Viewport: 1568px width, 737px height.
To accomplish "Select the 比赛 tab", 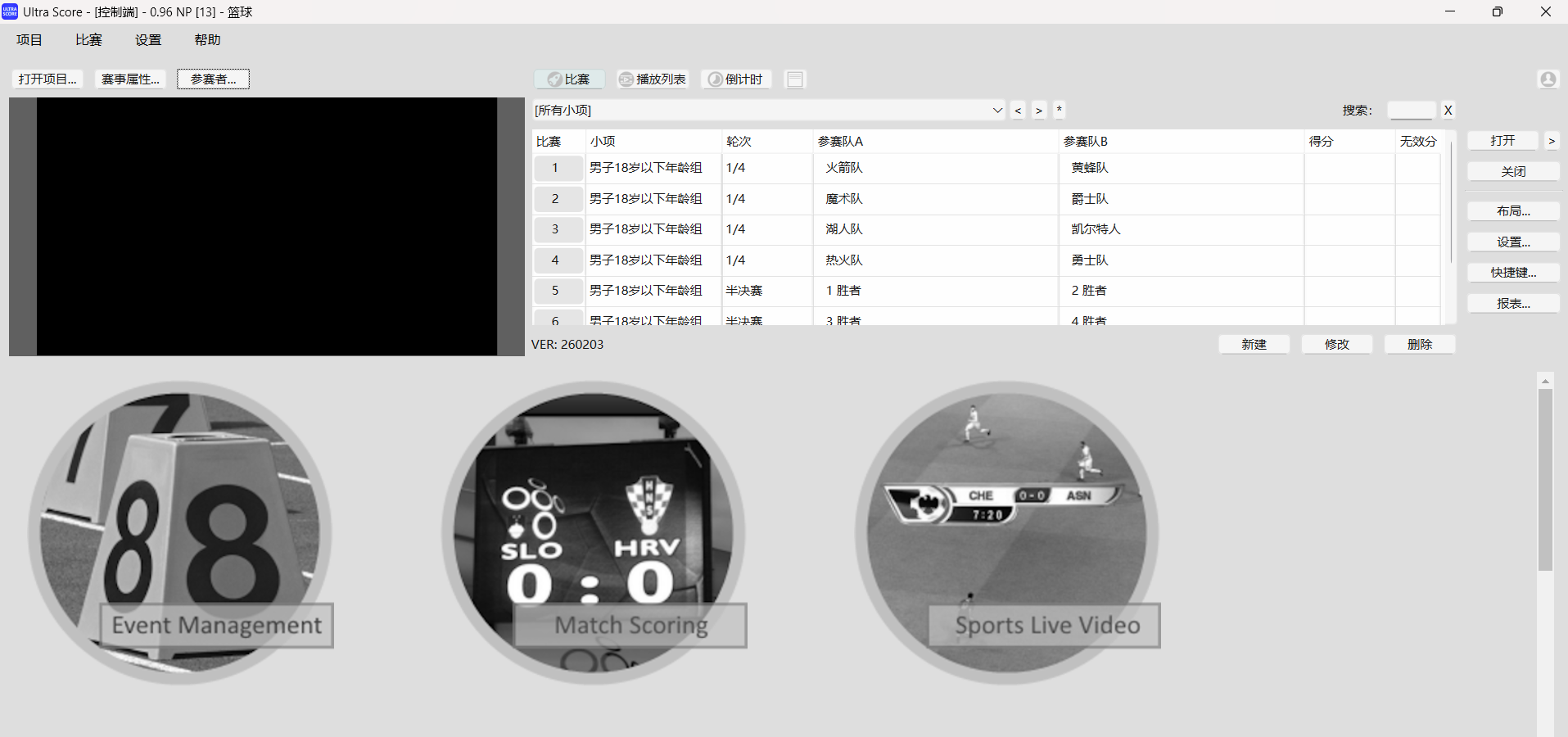I will (569, 79).
